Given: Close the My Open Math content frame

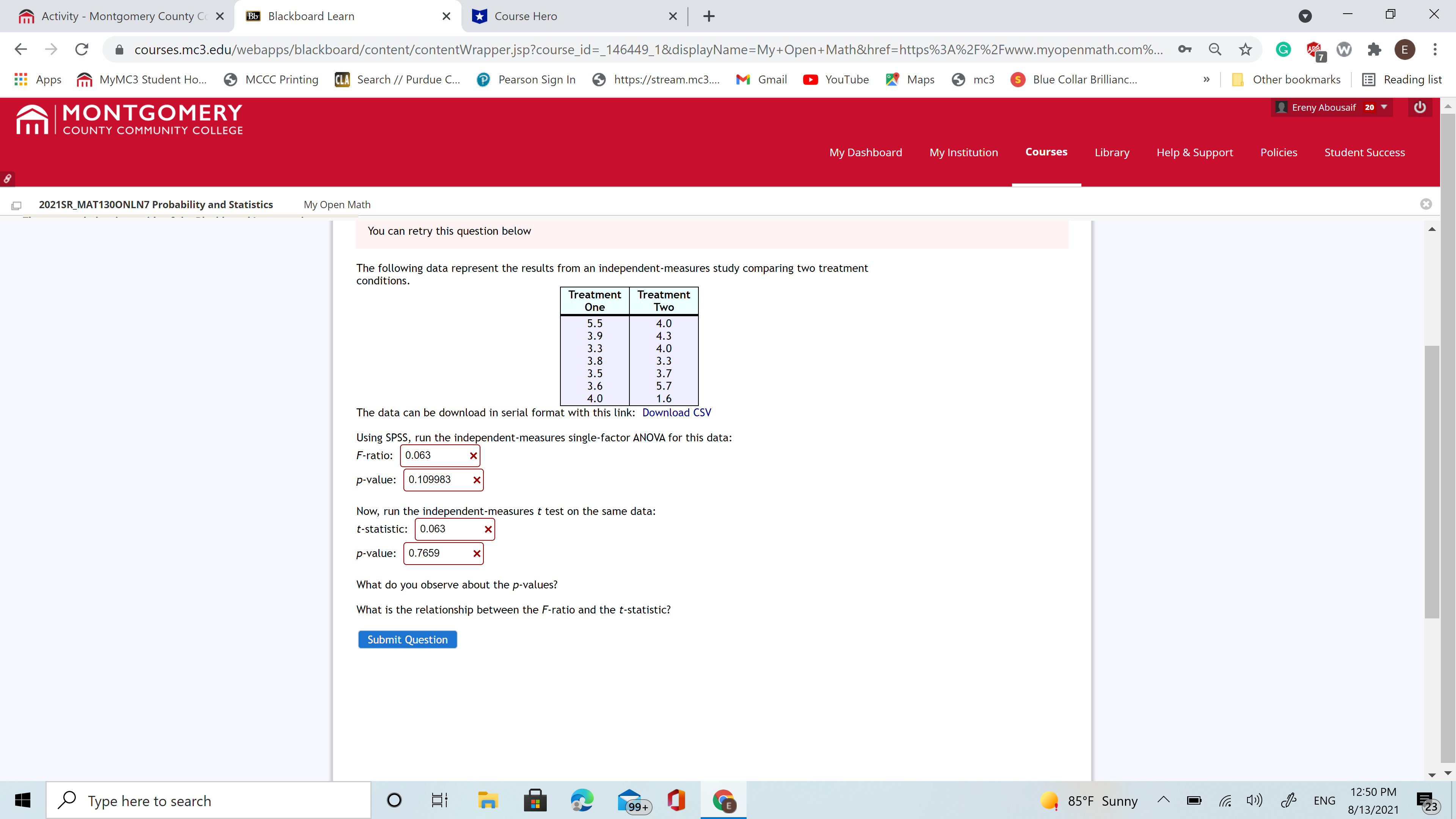Looking at the screenshot, I should coord(1426,204).
